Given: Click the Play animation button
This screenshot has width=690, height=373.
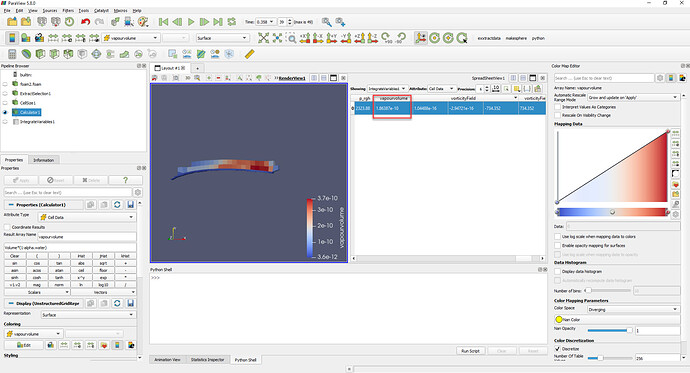Looking at the screenshot, I should [191, 22].
